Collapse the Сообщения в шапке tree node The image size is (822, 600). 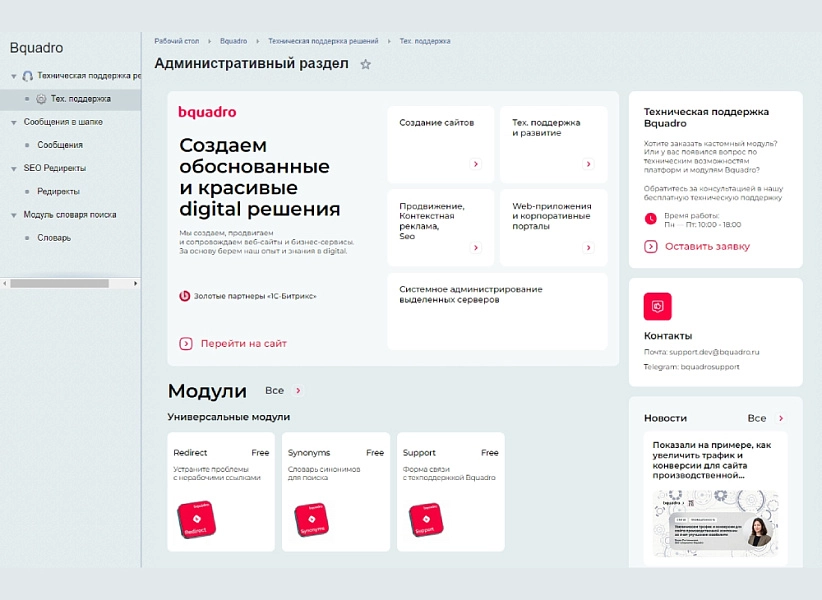14,123
